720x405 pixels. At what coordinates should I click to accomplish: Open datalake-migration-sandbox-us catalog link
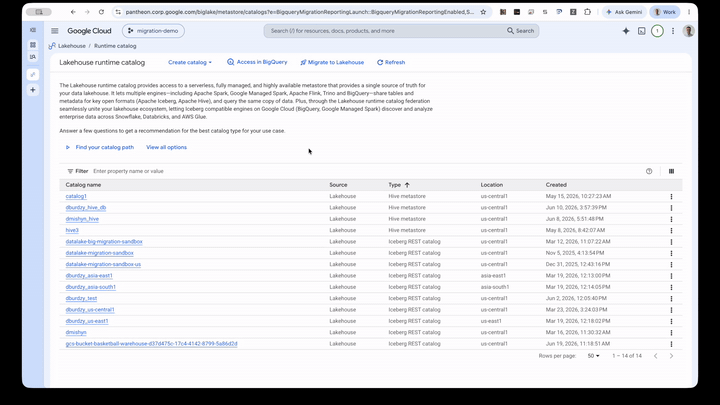click(x=103, y=264)
